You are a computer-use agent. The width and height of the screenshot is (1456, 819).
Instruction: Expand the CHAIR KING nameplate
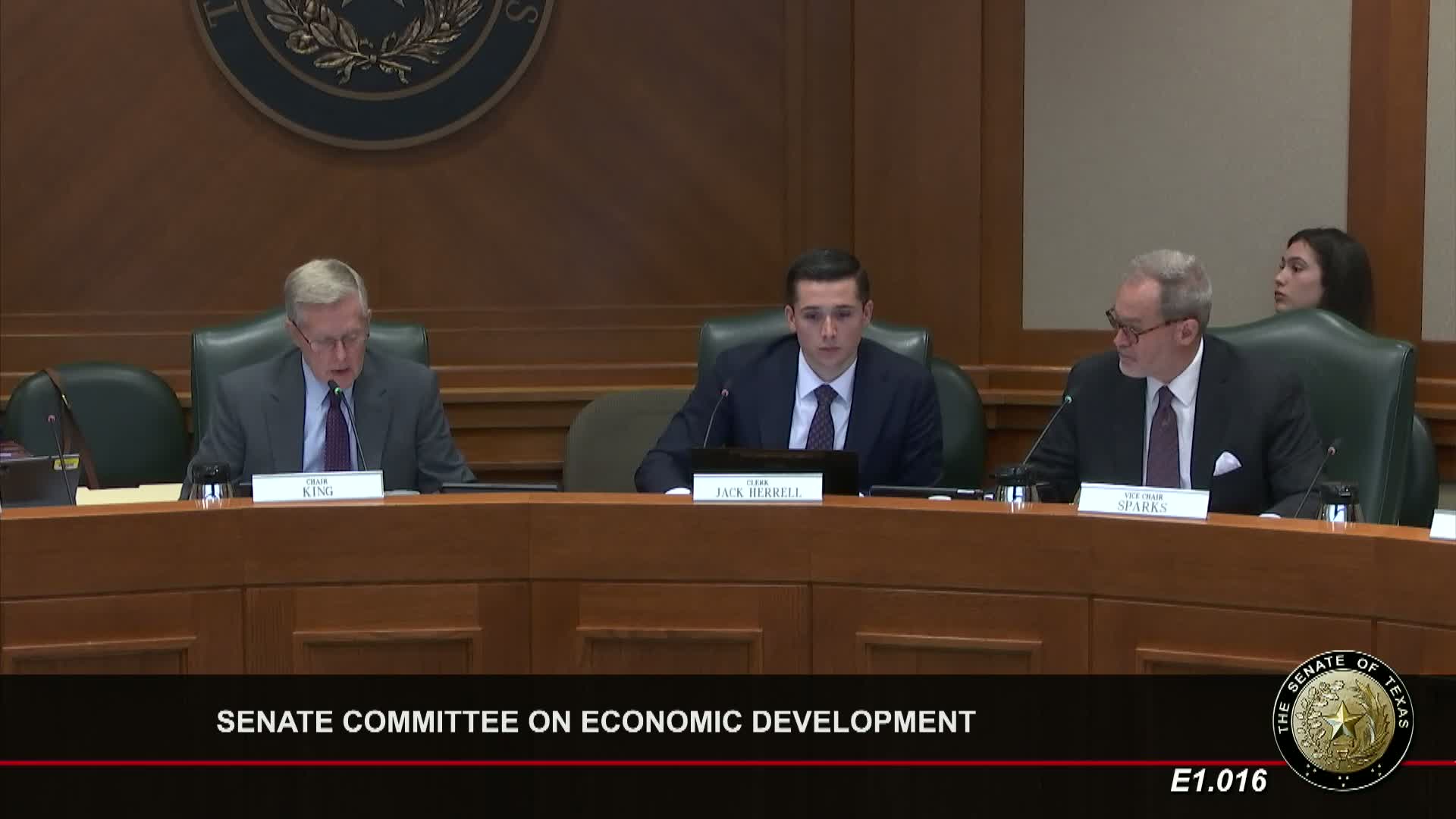click(x=318, y=488)
